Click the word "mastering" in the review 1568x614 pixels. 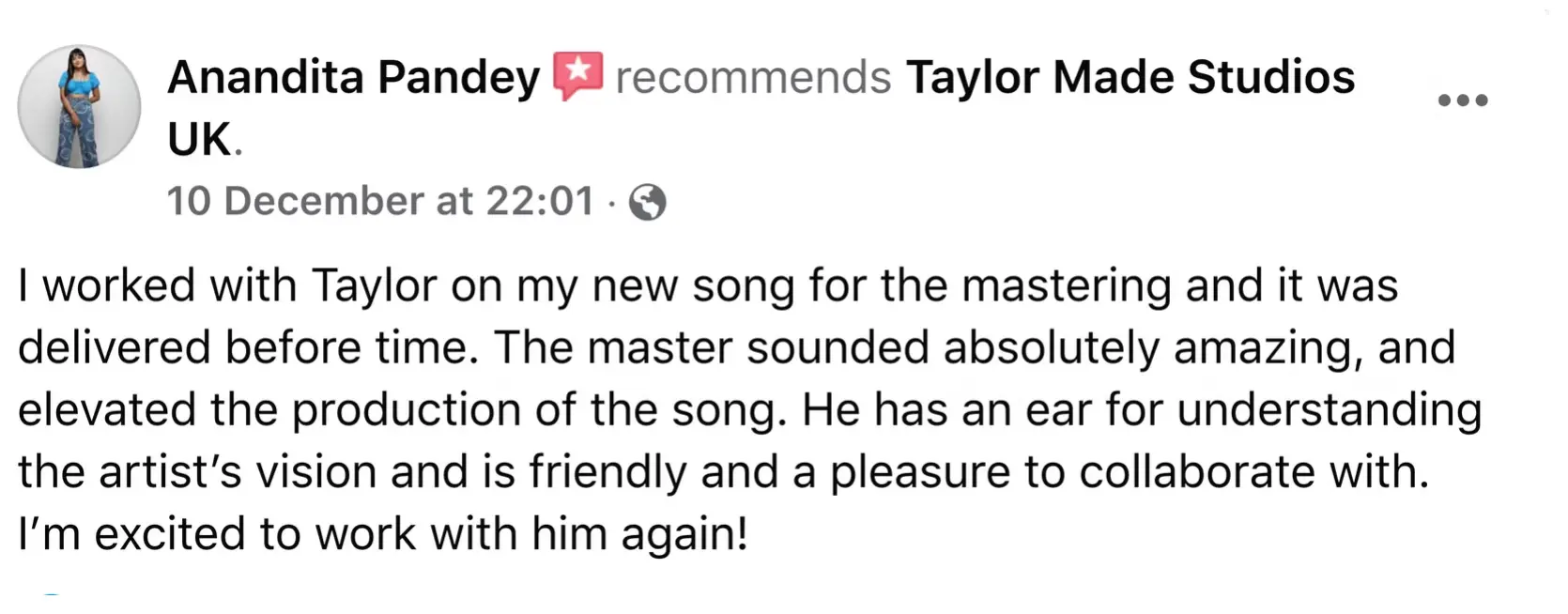tap(1067, 285)
